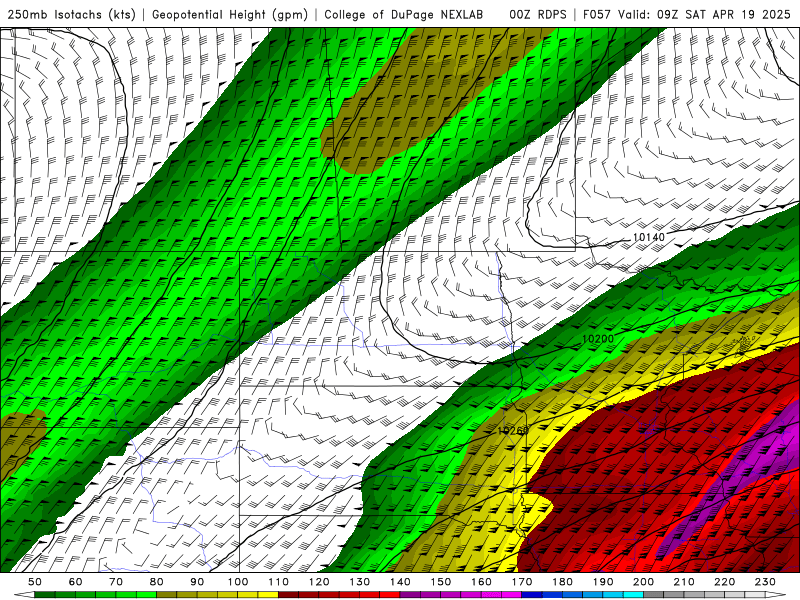Select the dark green swatch above the 50 label
Screen dimensions: 800x600
point(45,595)
